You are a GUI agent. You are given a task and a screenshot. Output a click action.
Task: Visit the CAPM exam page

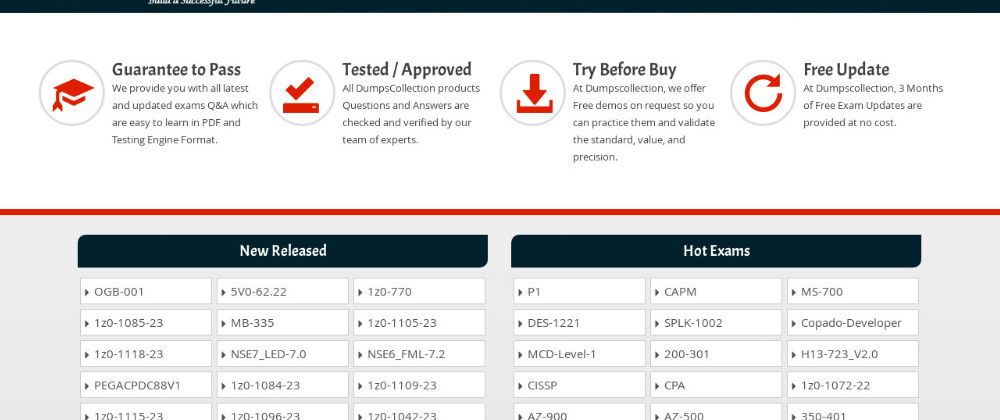click(680, 292)
